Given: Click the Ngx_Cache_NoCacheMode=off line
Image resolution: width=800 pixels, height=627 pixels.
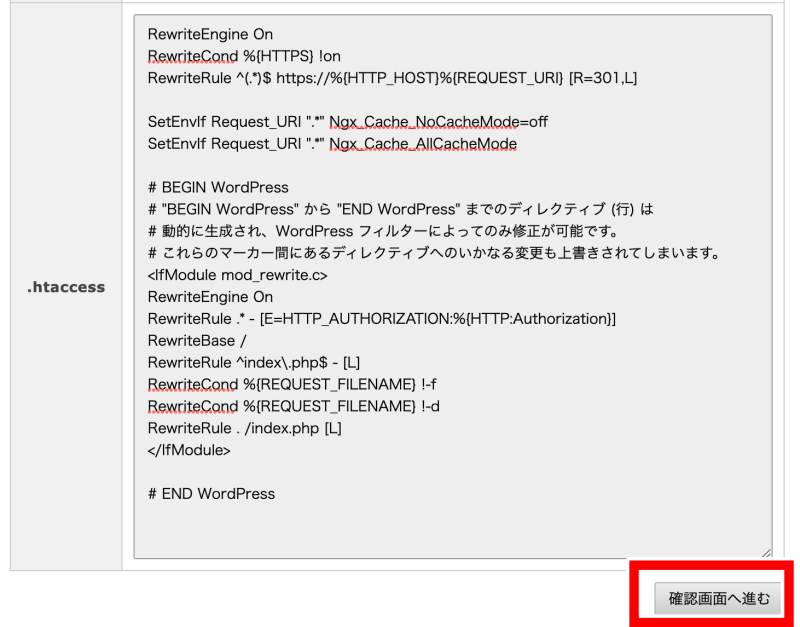Looking at the screenshot, I should [x=347, y=122].
